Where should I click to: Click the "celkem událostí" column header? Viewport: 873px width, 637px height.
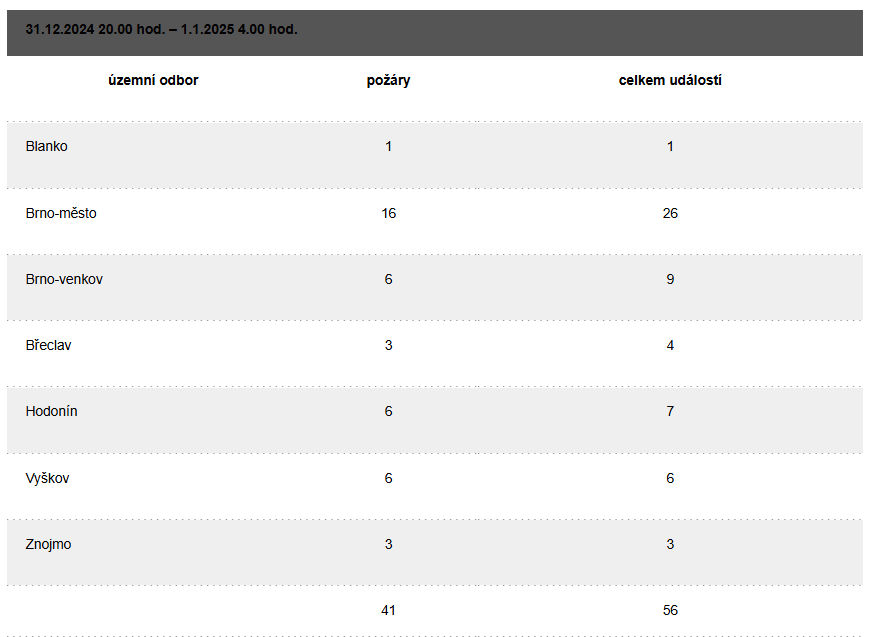[x=670, y=80]
